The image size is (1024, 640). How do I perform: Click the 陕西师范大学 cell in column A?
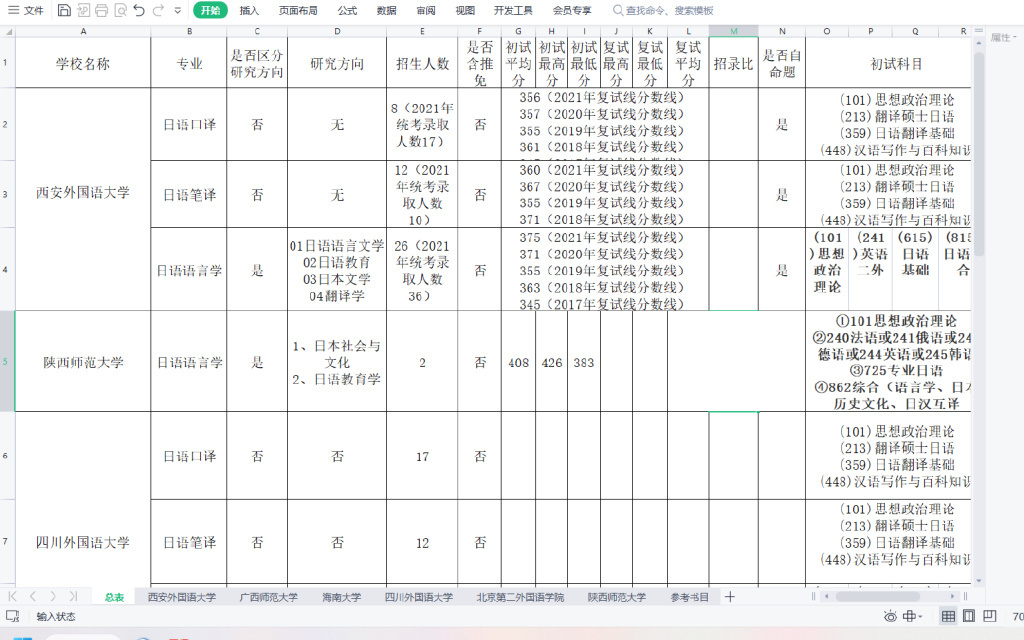coord(83,362)
